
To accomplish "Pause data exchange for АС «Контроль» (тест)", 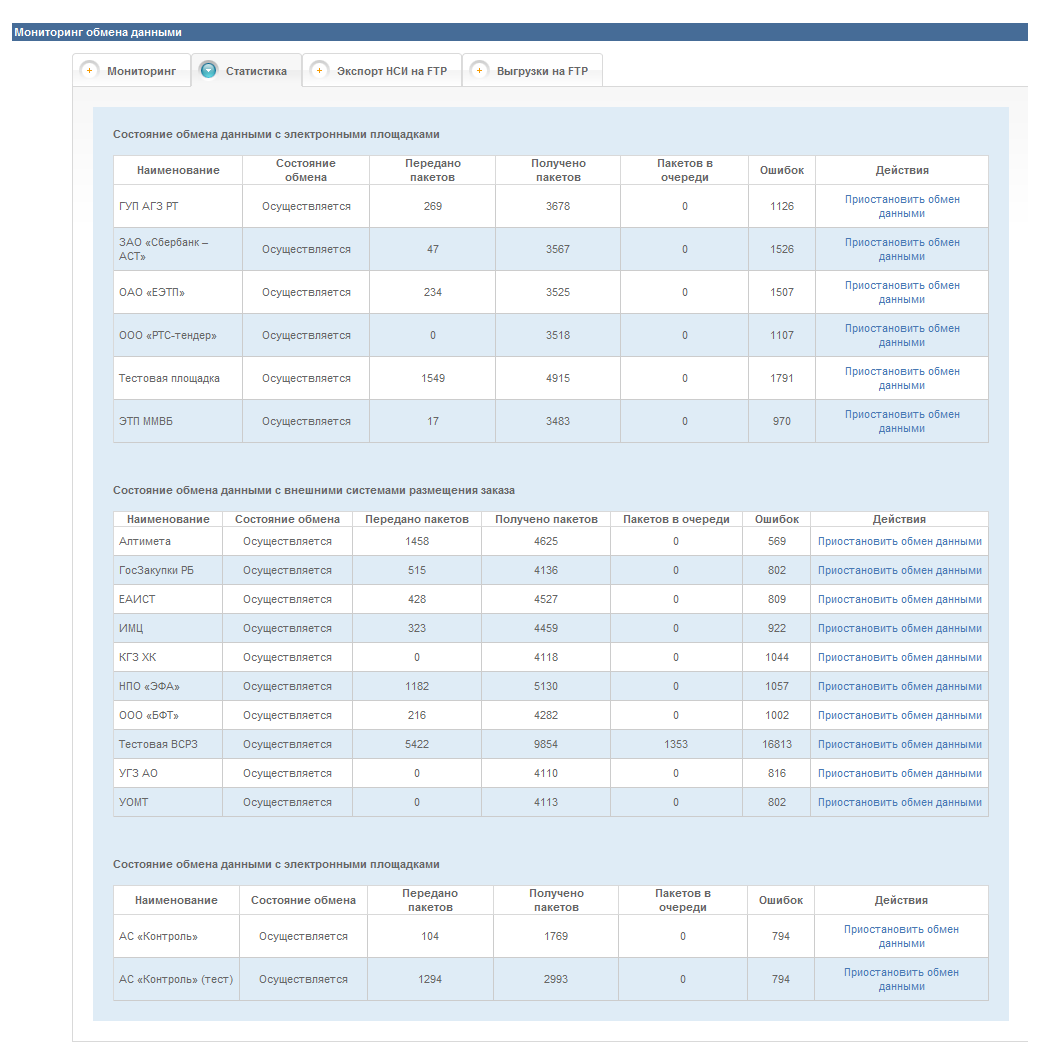I will pyautogui.click(x=901, y=980).
